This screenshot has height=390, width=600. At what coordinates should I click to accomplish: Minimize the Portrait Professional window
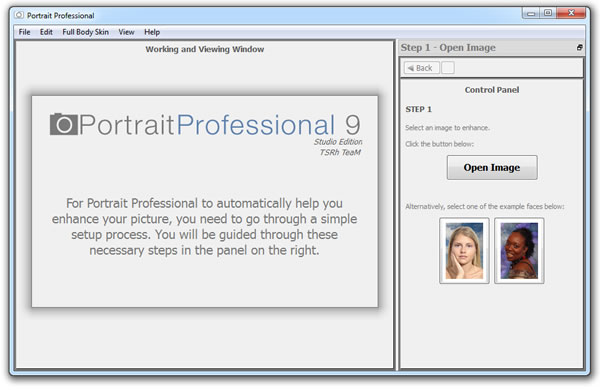point(531,13)
